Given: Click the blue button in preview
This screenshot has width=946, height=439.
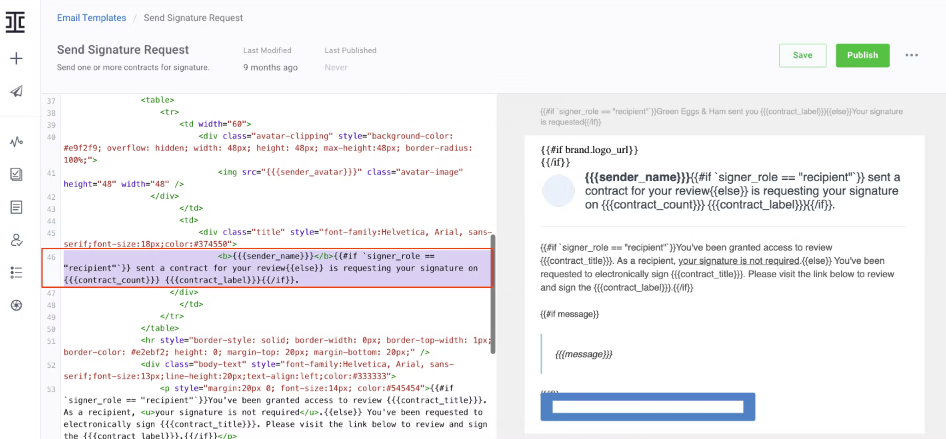Looking at the screenshot, I should [x=647, y=407].
